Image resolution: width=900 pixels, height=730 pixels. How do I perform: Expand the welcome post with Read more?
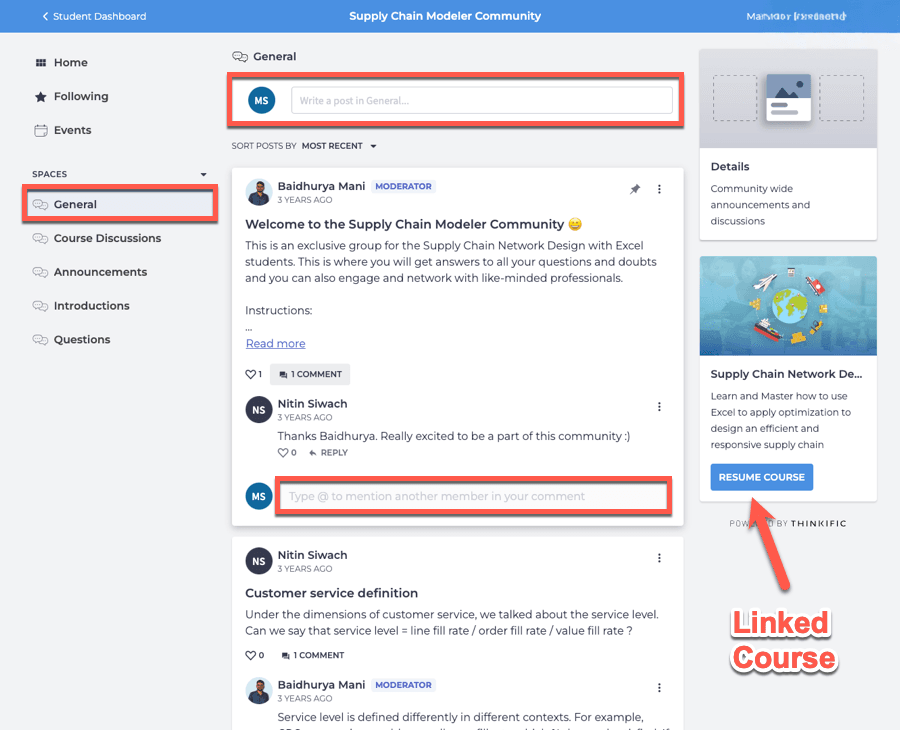pyautogui.click(x=275, y=344)
